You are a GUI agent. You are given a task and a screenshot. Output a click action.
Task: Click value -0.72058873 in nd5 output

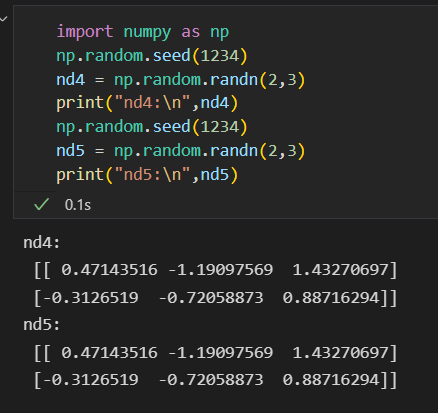[x=211, y=380]
